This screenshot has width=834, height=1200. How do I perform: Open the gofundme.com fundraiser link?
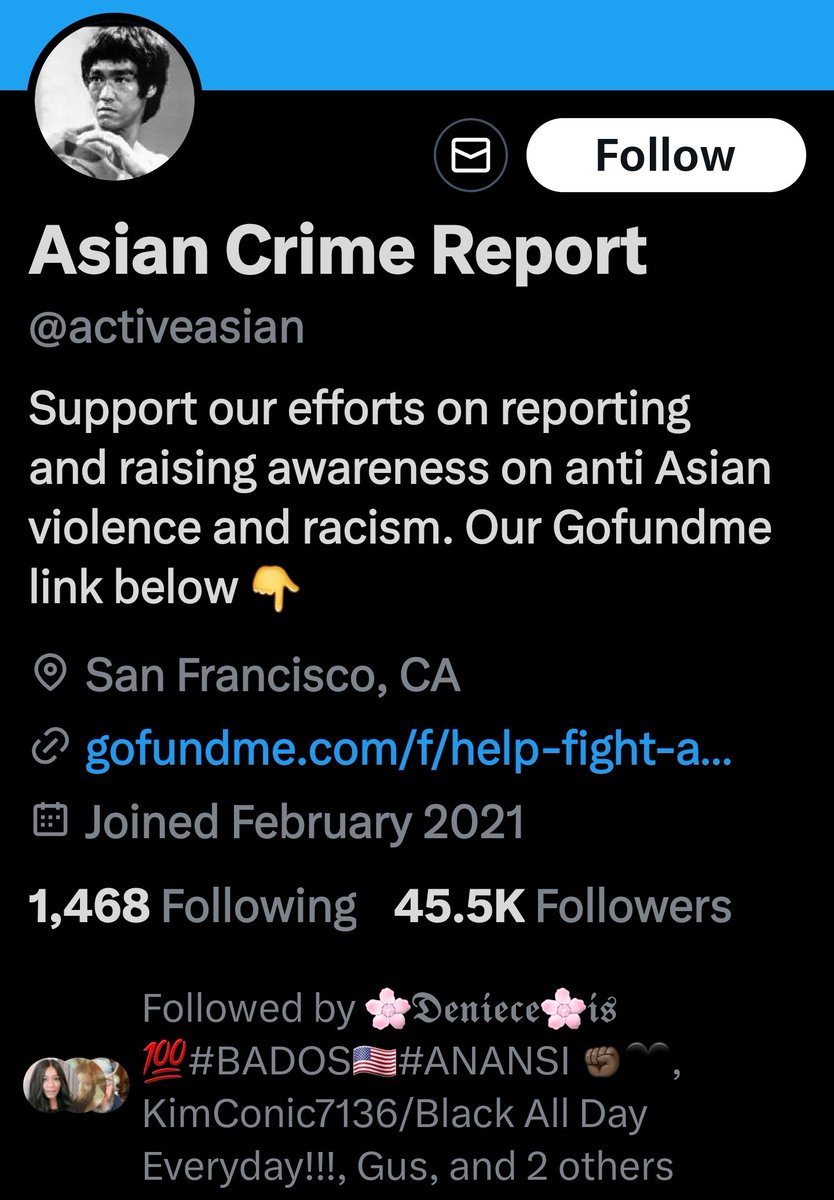[x=410, y=749]
